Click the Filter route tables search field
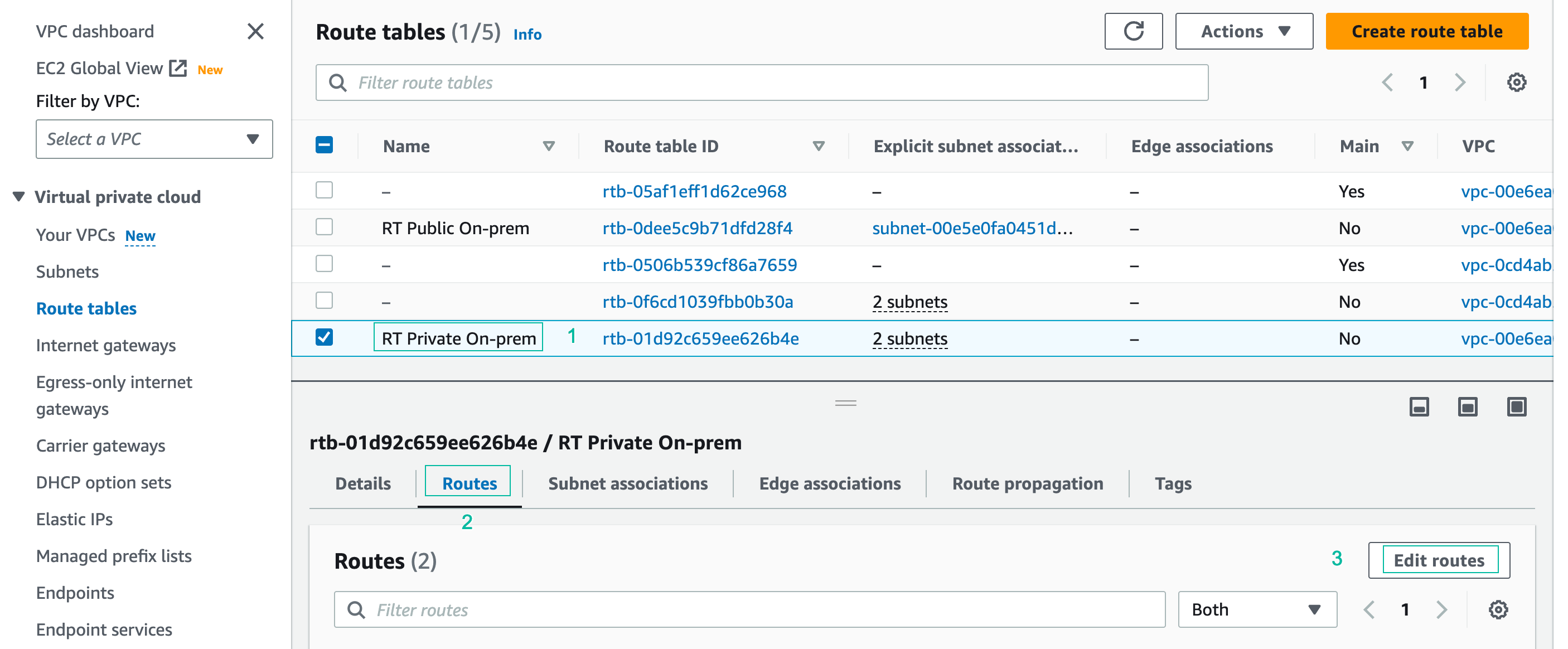 click(x=761, y=82)
